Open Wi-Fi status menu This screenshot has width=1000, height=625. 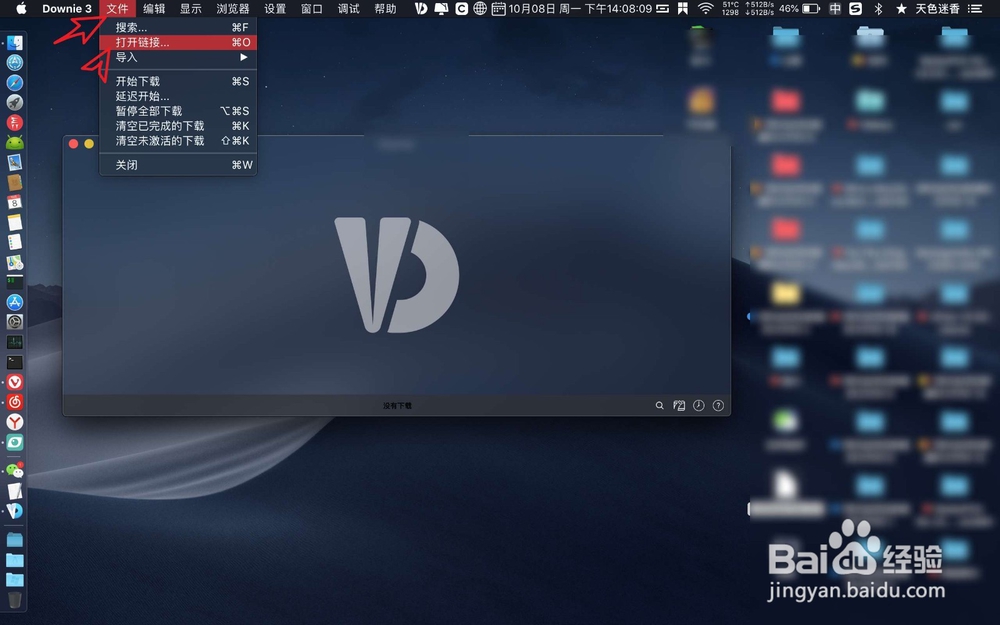(x=705, y=8)
